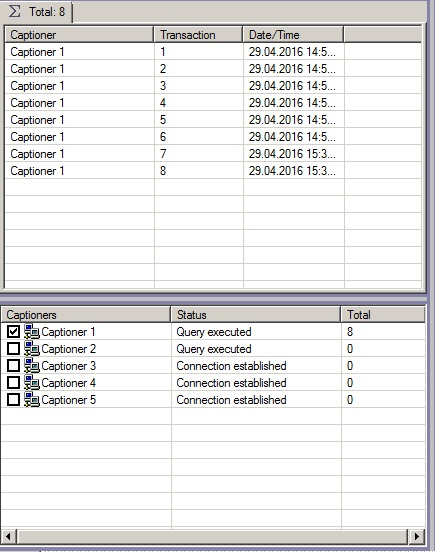Click the Captioner 3 network computer icon
Image resolution: width=435 pixels, height=552 pixels.
pos(32,365)
